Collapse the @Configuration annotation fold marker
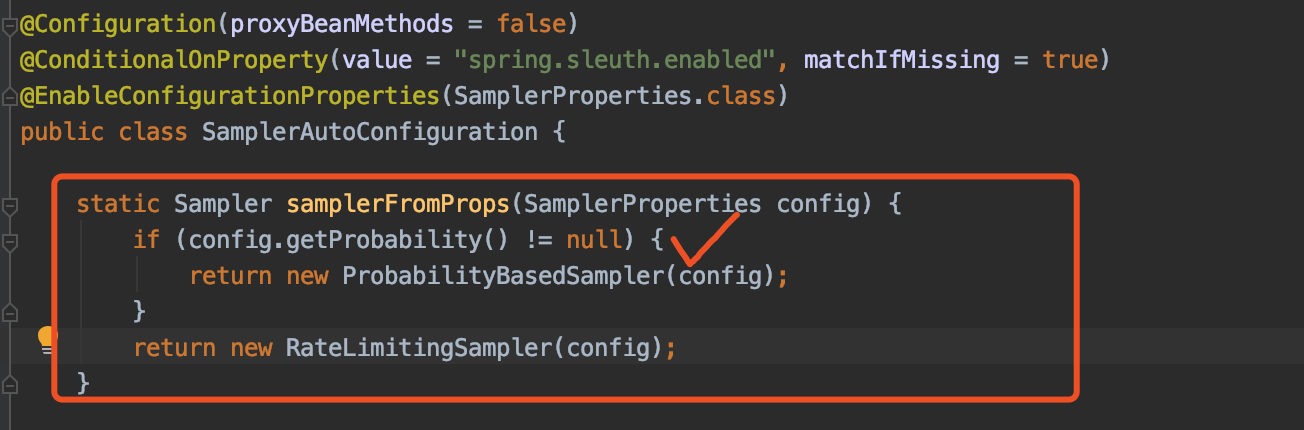Image resolution: width=1304 pixels, height=430 pixels. click(x=9, y=22)
